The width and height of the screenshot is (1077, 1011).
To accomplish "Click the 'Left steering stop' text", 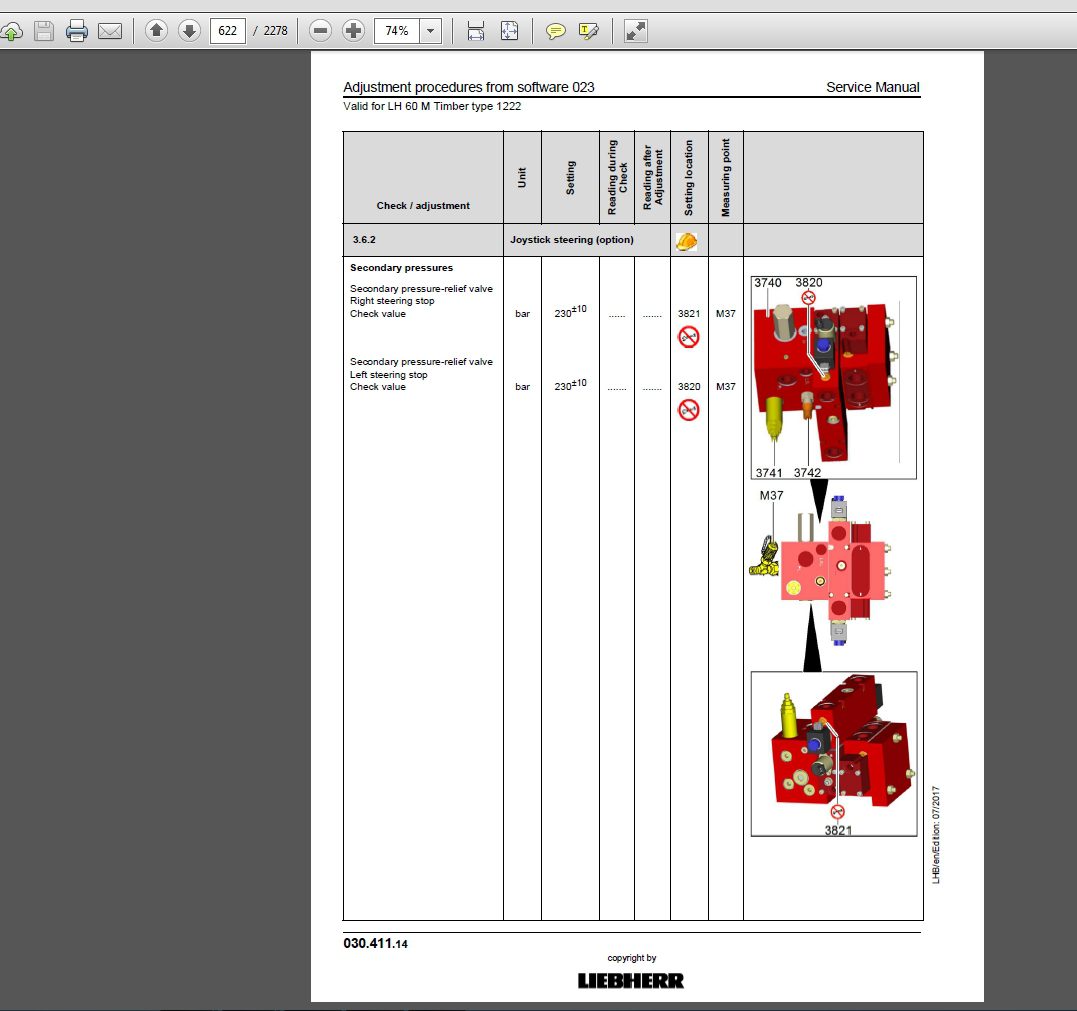I will (389, 374).
